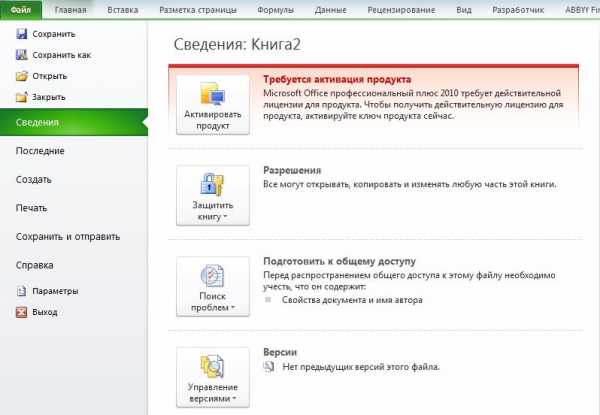Open the Вид tab

[464, 10]
